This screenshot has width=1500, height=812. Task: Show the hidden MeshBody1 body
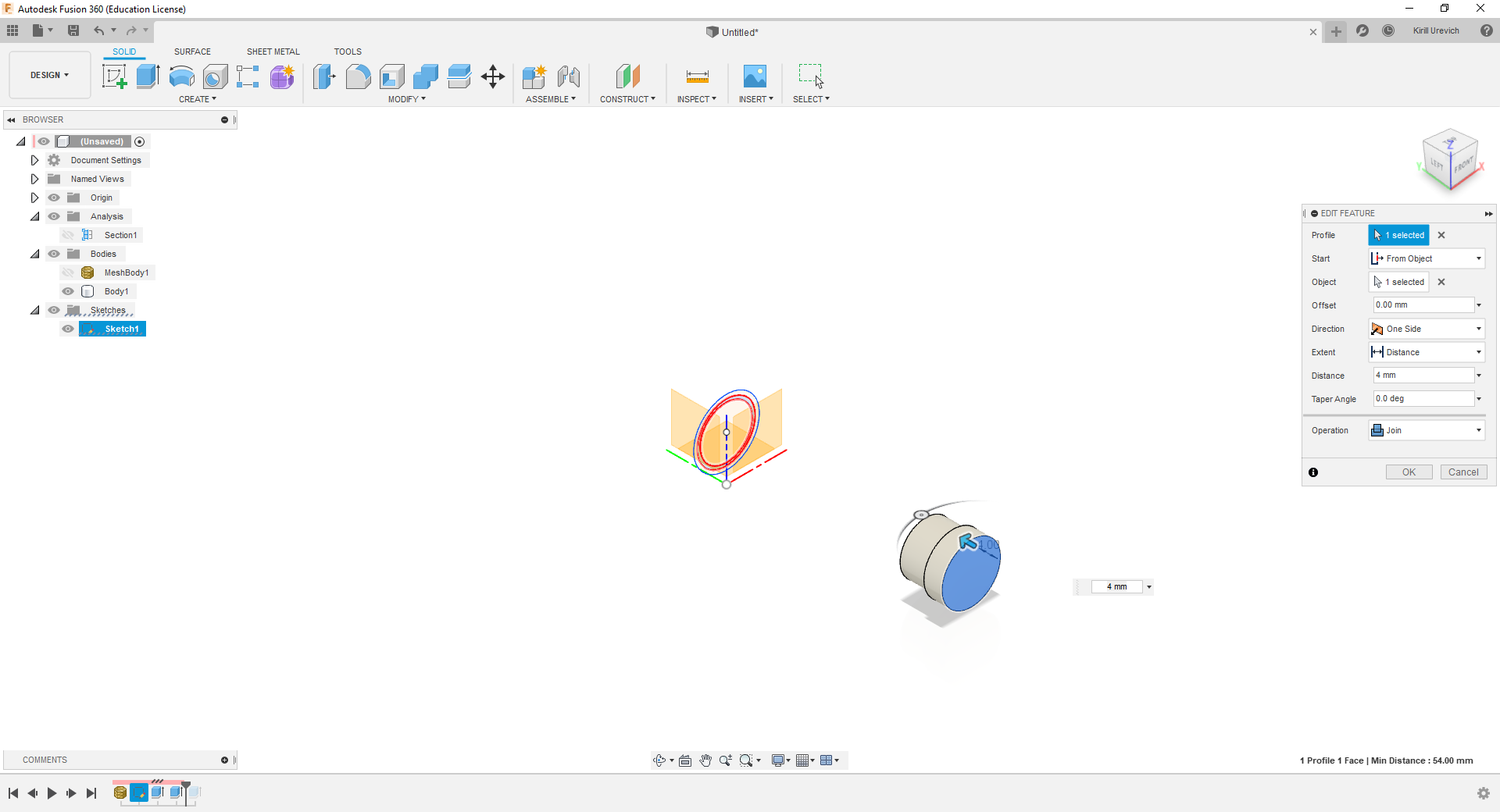coord(69,272)
